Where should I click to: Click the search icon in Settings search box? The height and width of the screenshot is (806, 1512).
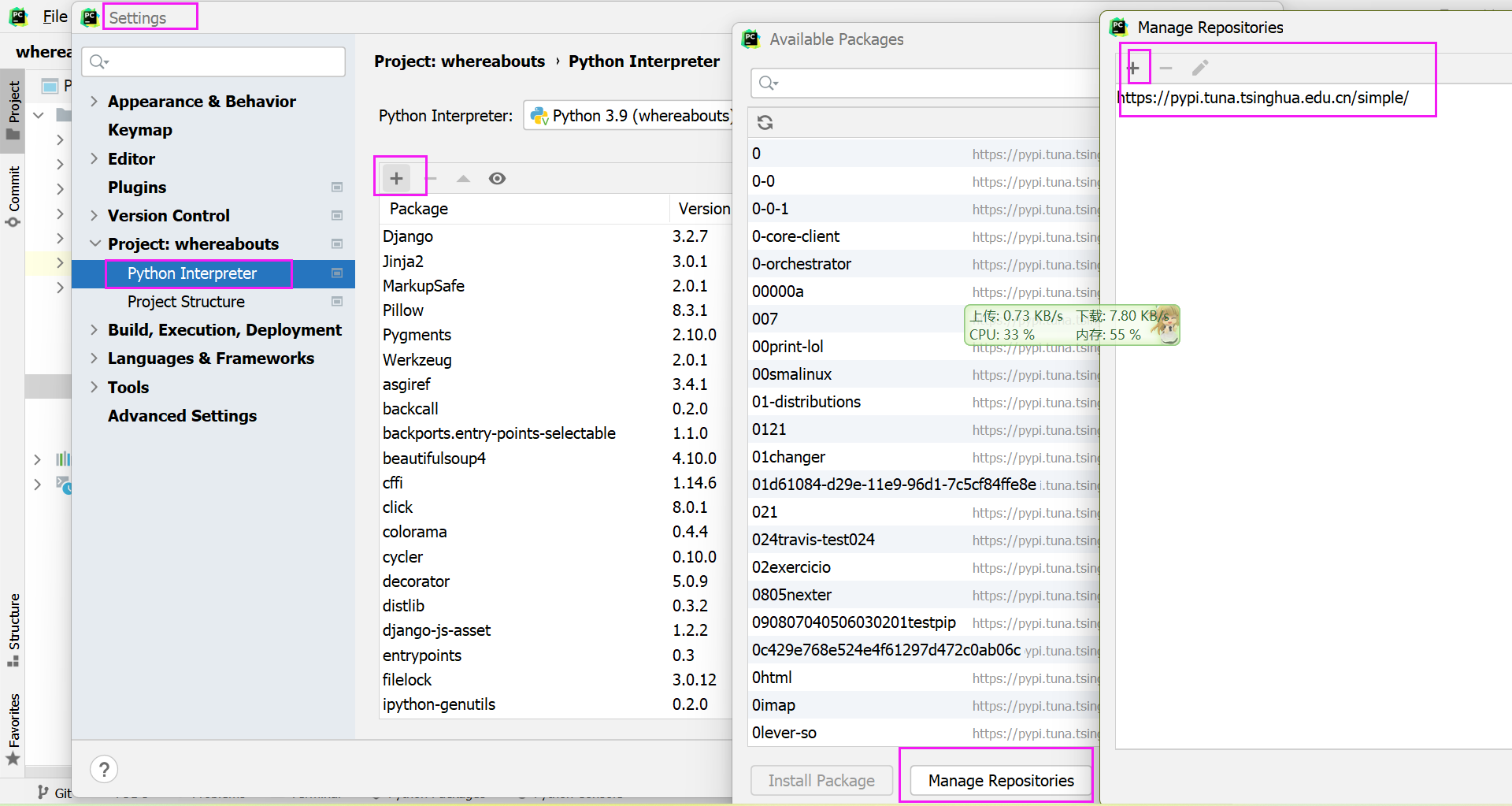click(98, 61)
